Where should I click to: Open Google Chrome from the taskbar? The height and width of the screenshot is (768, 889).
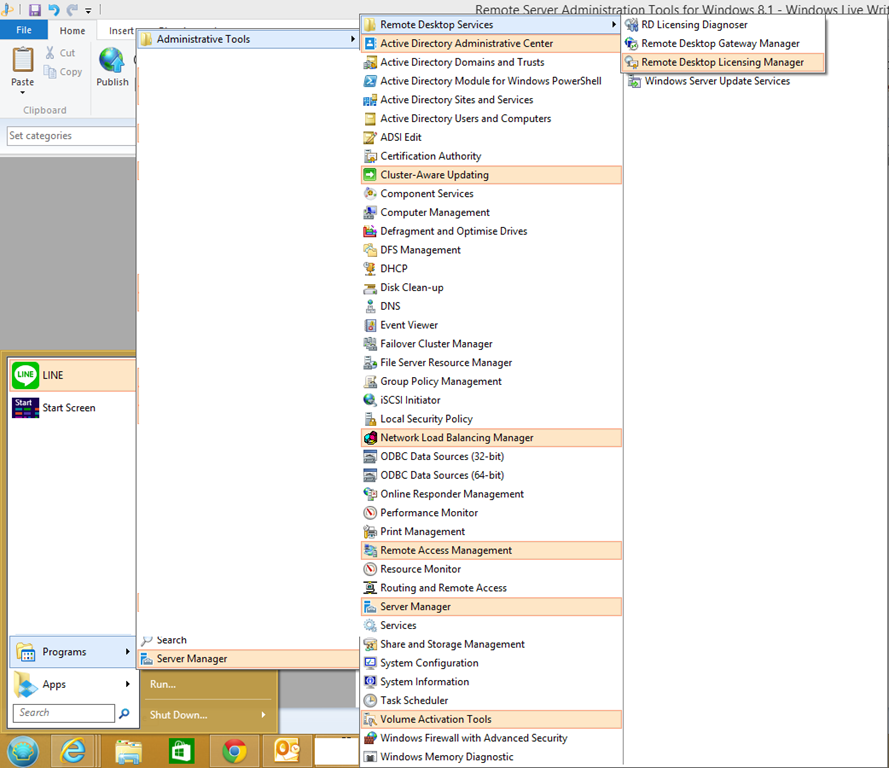click(233, 750)
